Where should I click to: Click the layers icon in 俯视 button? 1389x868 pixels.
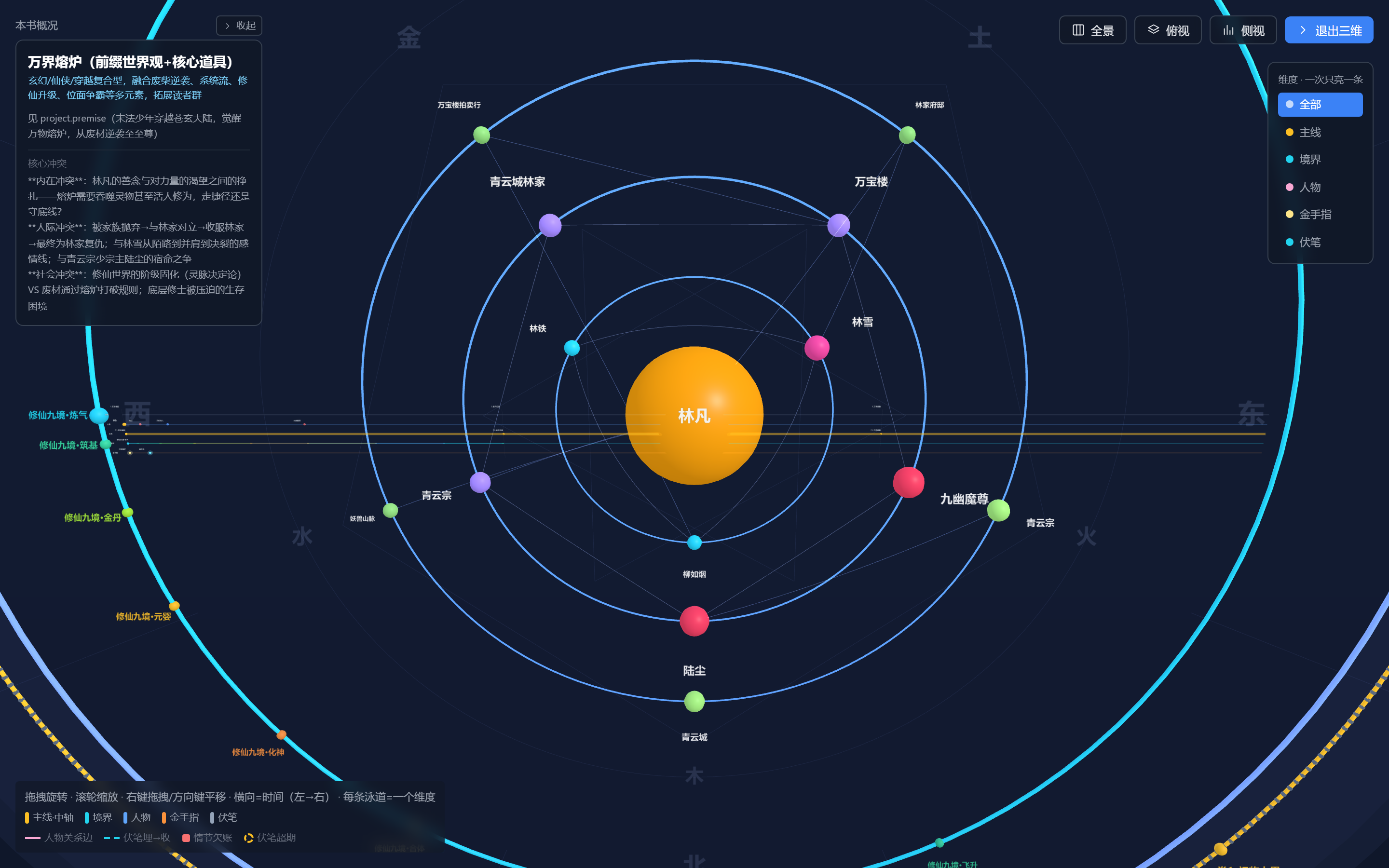point(1153,30)
